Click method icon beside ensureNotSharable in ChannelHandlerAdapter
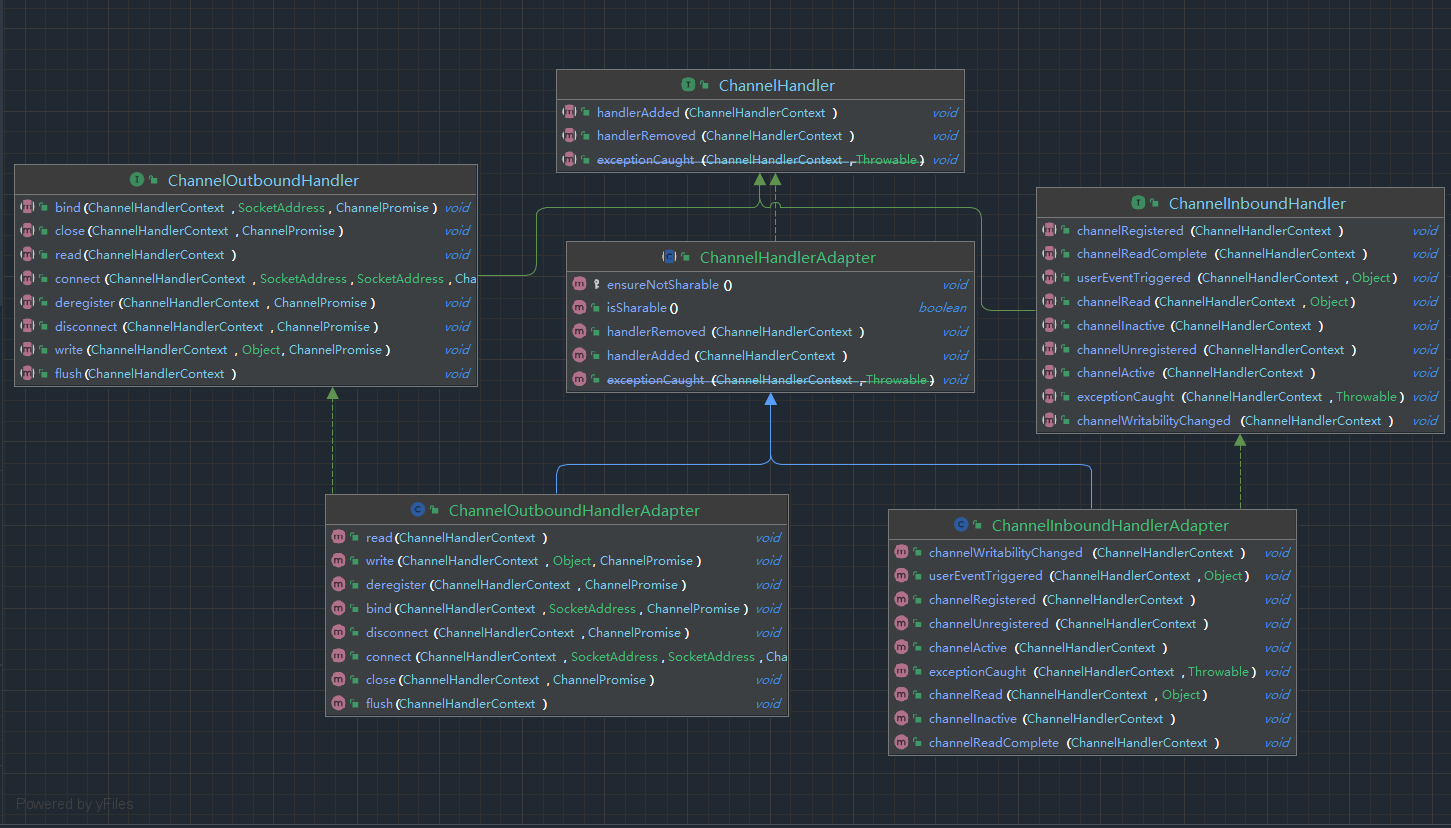 pyautogui.click(x=579, y=285)
